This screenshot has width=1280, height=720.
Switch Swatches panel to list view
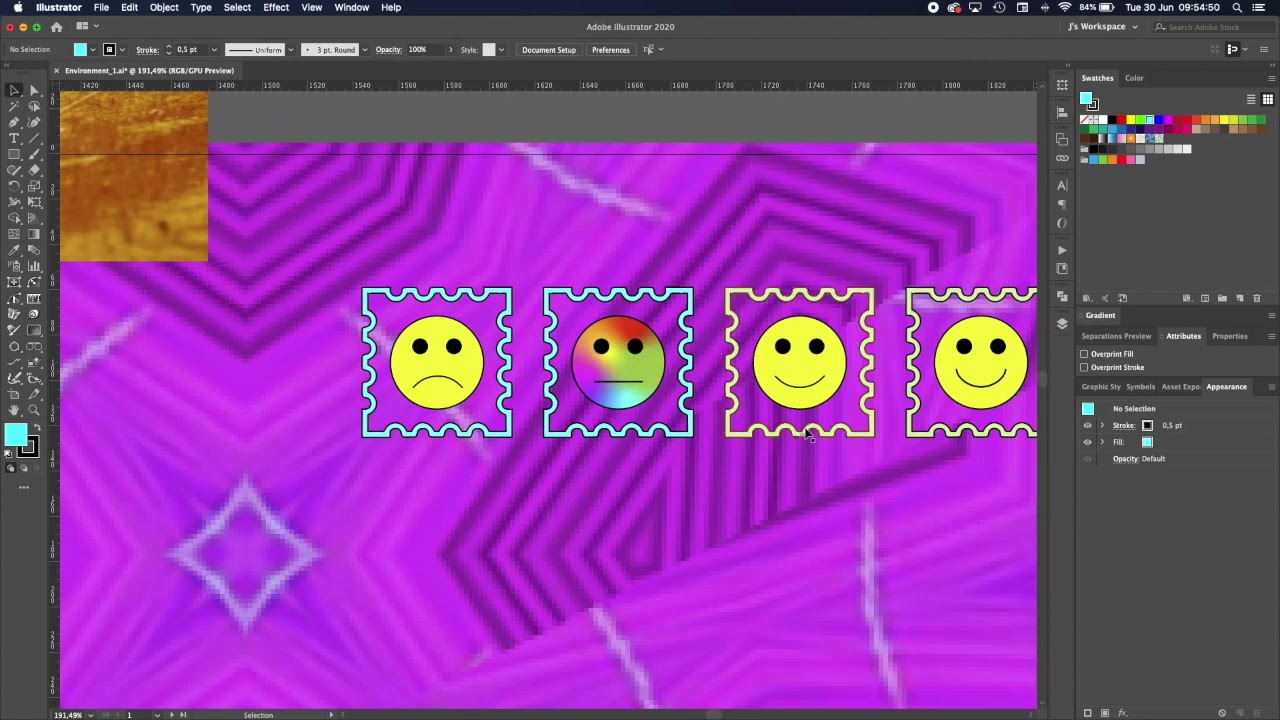point(1251,99)
